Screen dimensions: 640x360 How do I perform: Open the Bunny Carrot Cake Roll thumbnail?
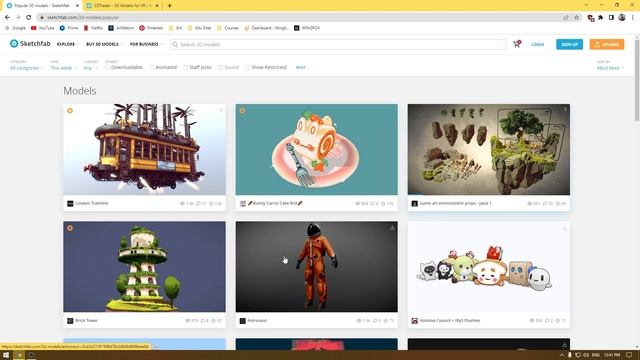(316, 149)
